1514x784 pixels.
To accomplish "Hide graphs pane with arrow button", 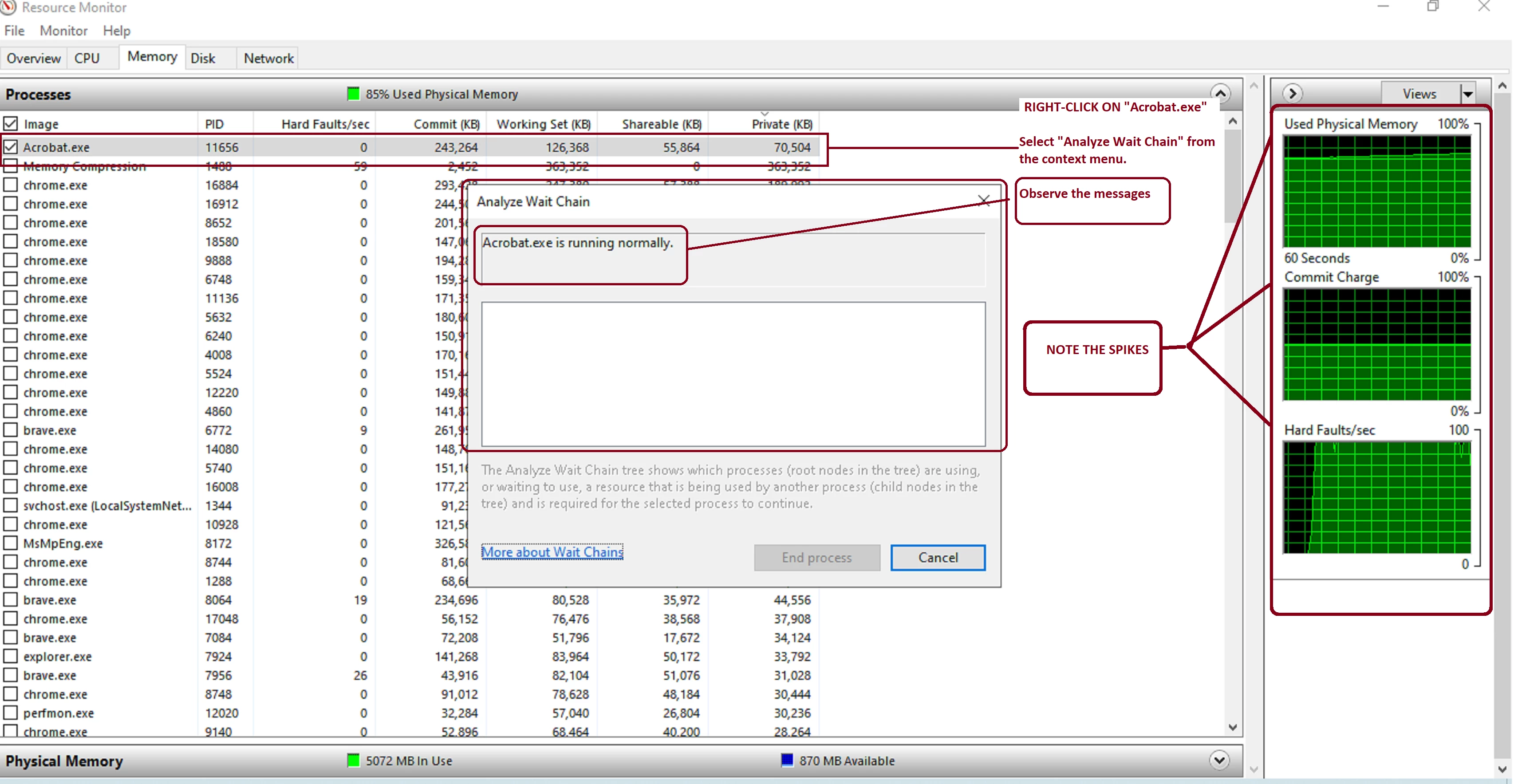I will pos(1293,94).
